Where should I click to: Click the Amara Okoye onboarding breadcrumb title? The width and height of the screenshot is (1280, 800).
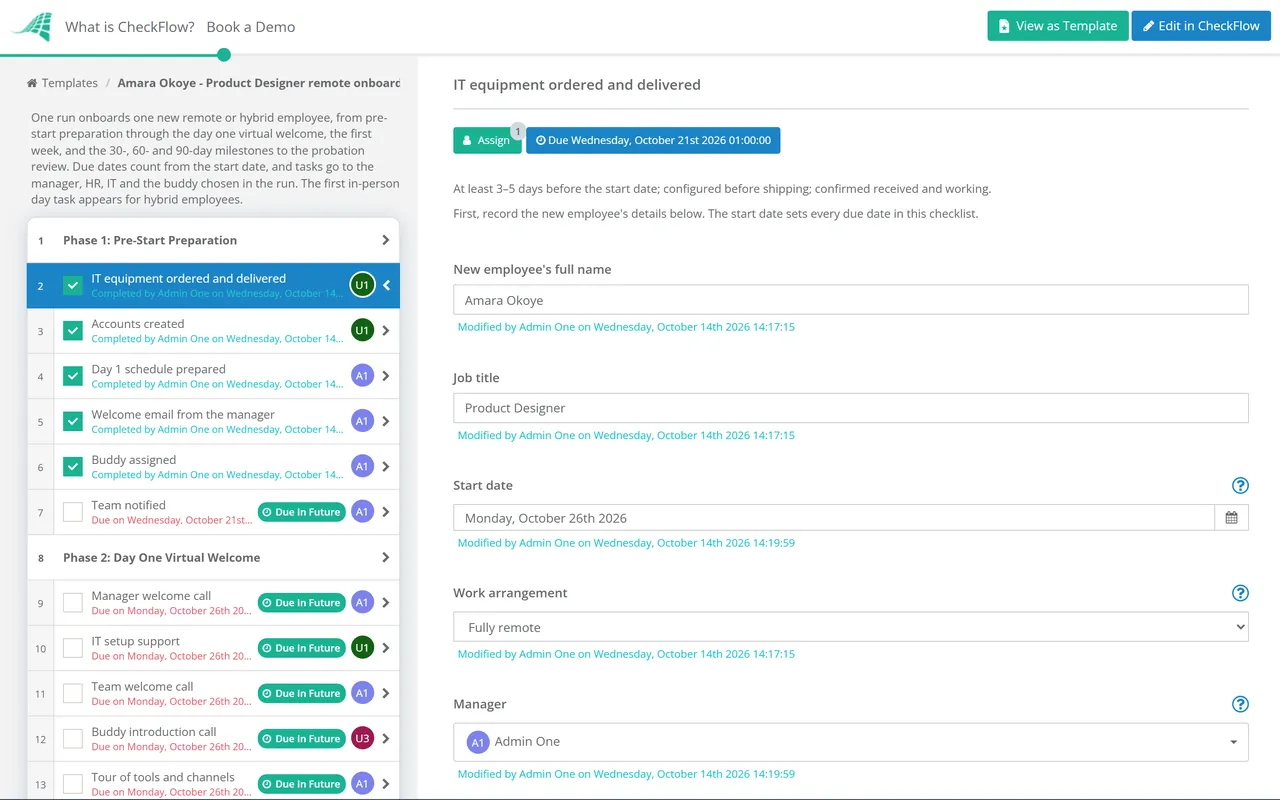coord(259,83)
